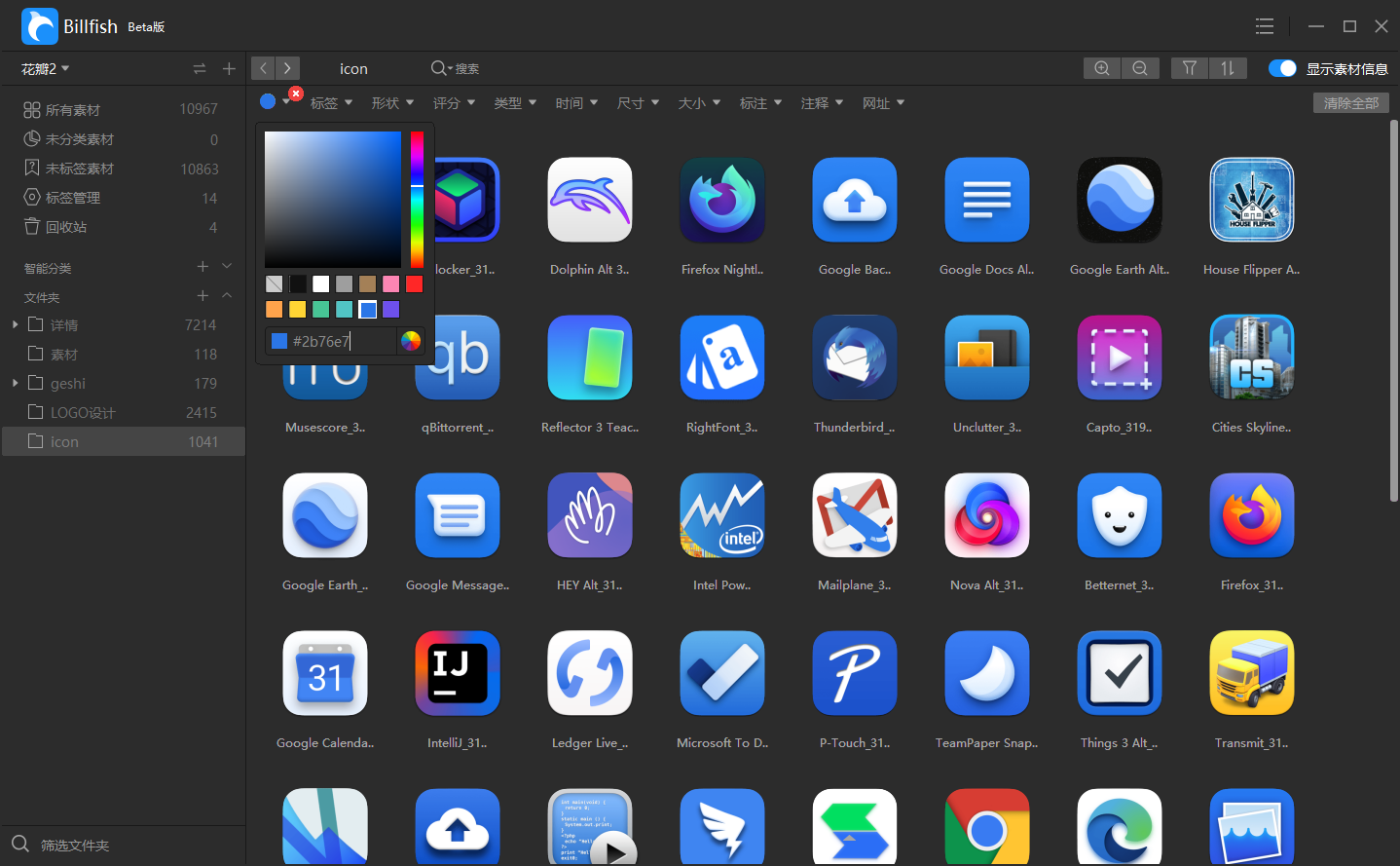Toggle the 显示素材信息 switch

pos(1282,68)
